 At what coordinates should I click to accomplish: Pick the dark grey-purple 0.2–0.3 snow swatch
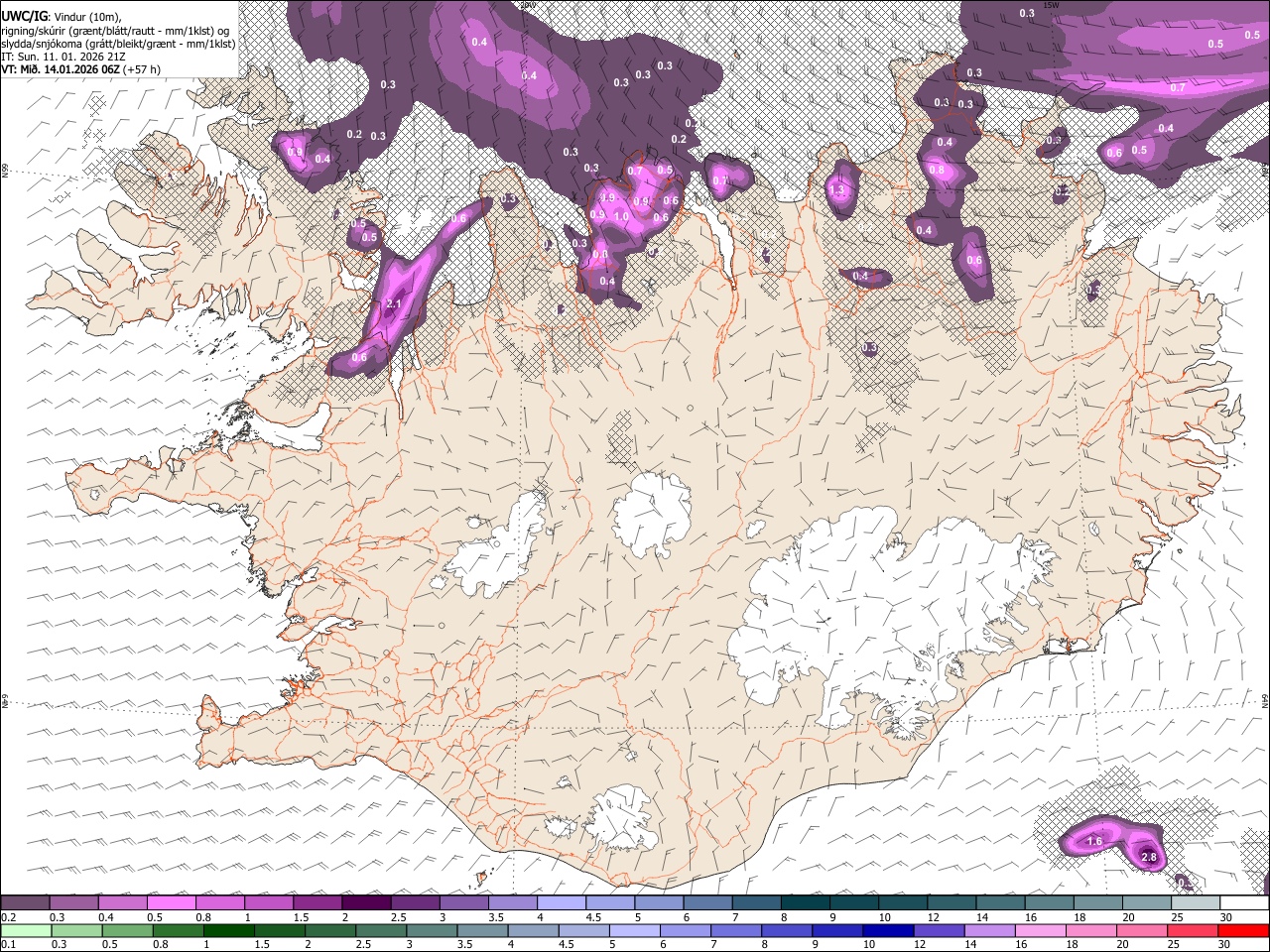pos(25,903)
